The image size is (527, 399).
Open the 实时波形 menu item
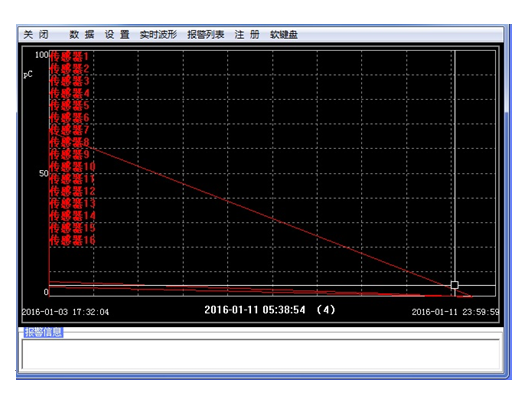(158, 34)
